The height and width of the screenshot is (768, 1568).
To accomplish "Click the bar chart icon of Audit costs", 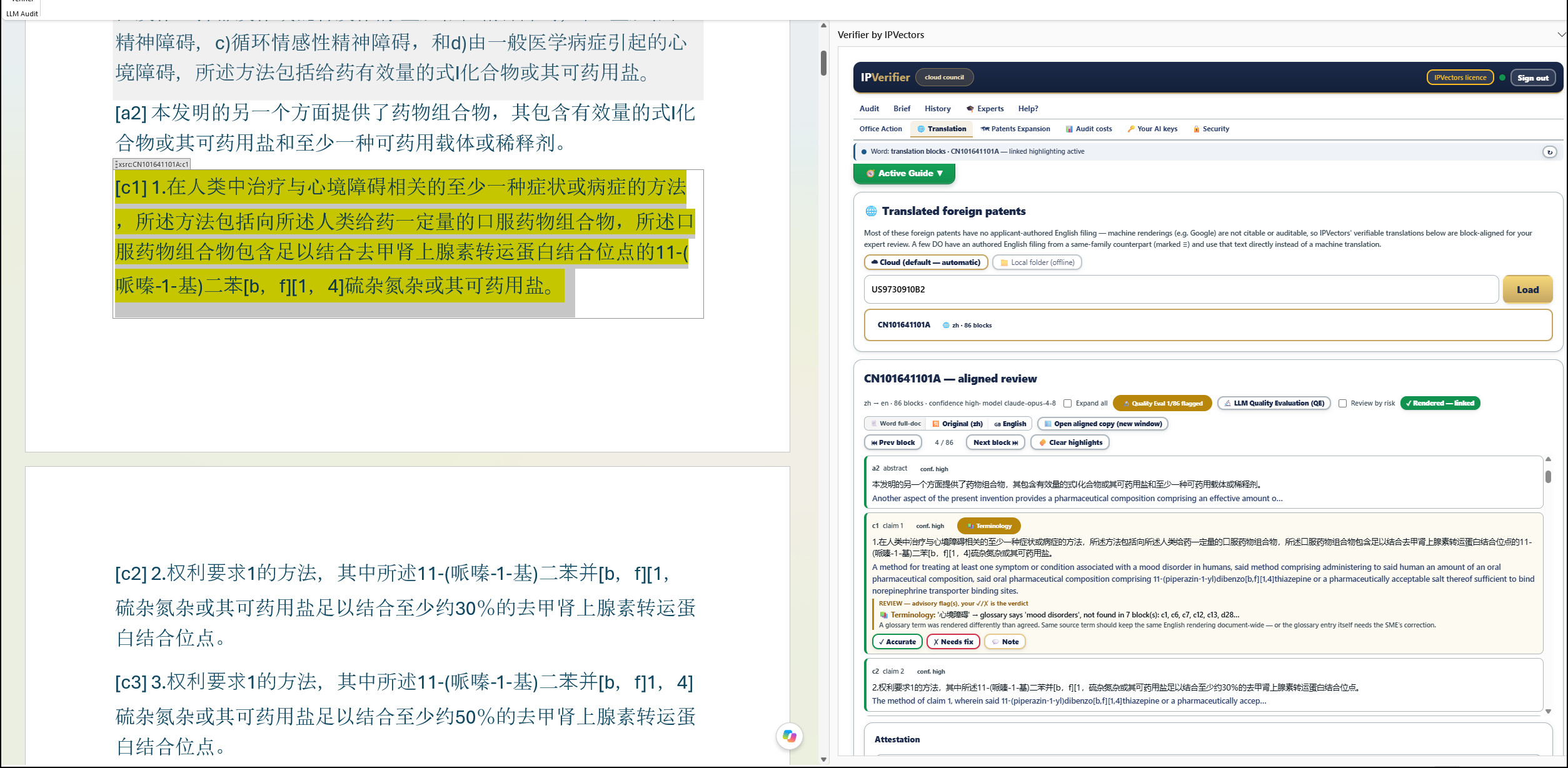I will click(1070, 129).
